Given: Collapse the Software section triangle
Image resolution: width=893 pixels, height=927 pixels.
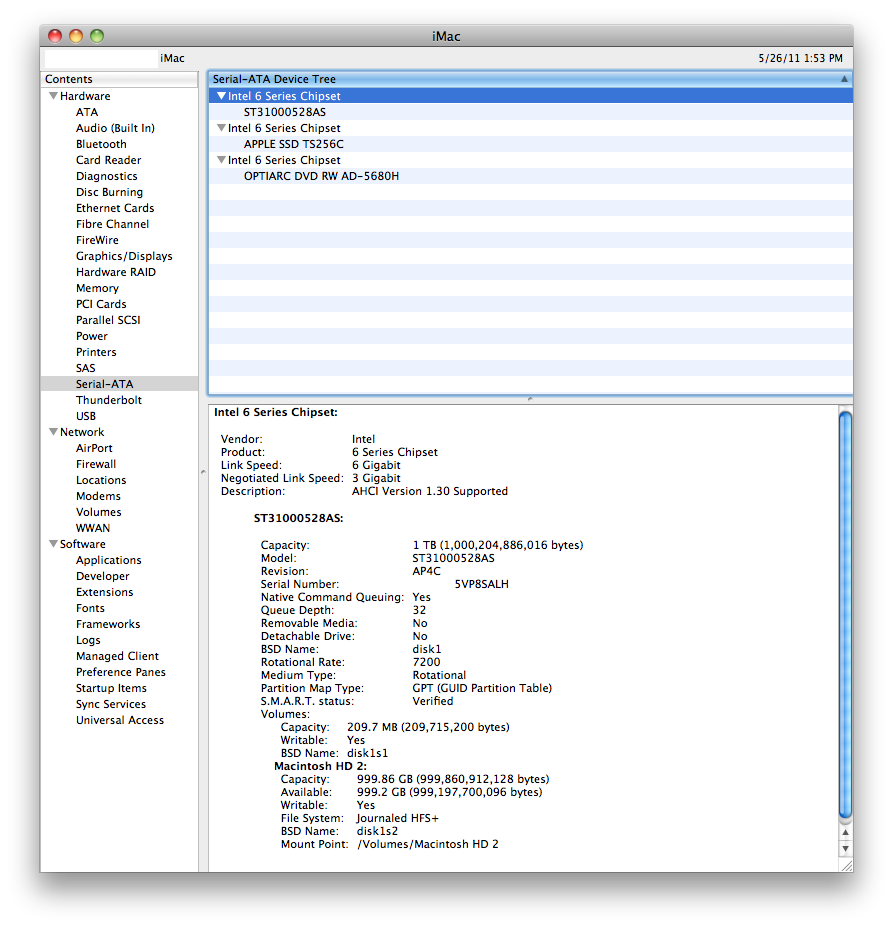Looking at the screenshot, I should click(x=53, y=544).
